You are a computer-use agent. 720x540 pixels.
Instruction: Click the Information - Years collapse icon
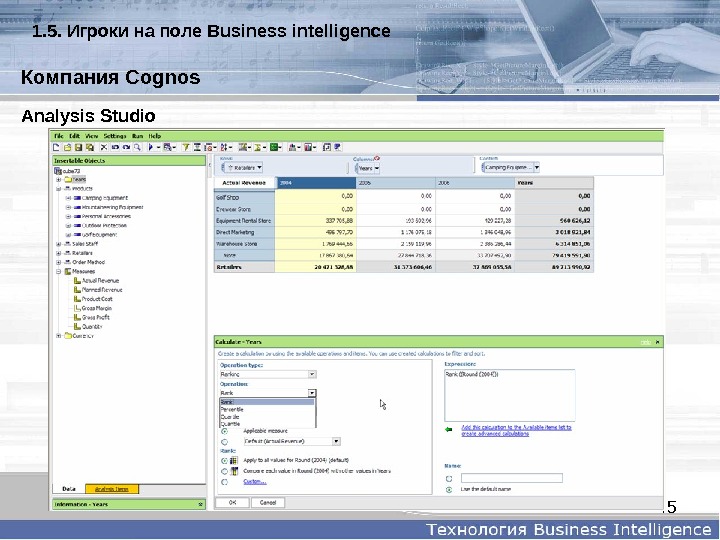(201, 504)
